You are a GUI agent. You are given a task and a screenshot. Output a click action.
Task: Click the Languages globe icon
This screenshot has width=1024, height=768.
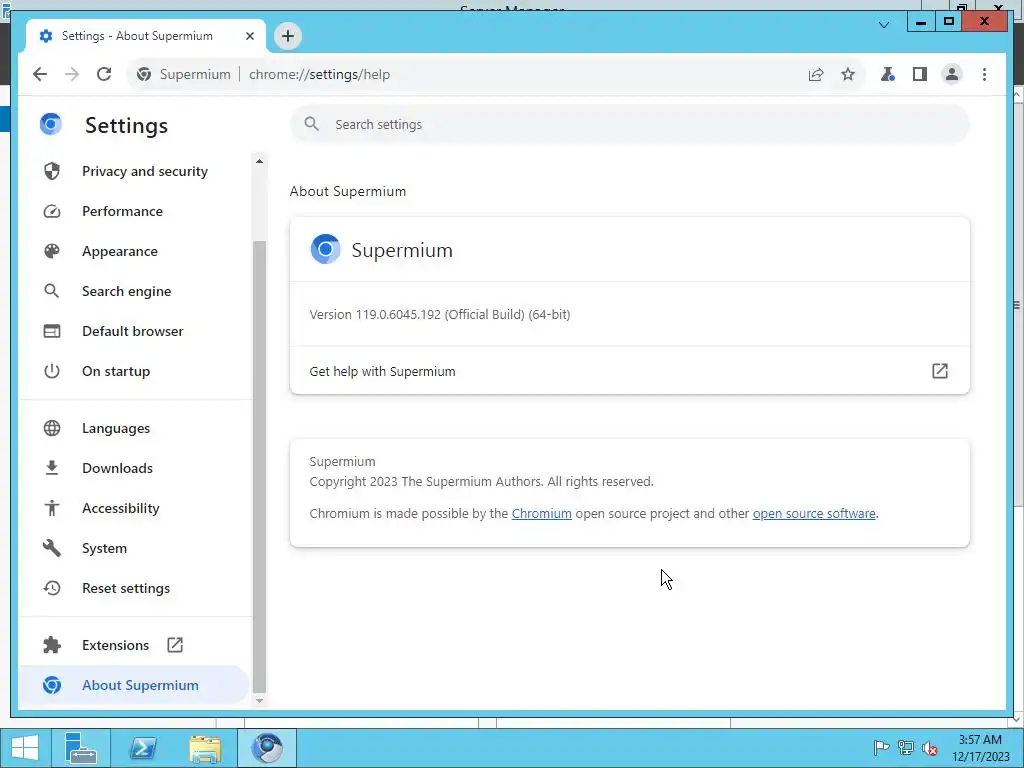[52, 428]
